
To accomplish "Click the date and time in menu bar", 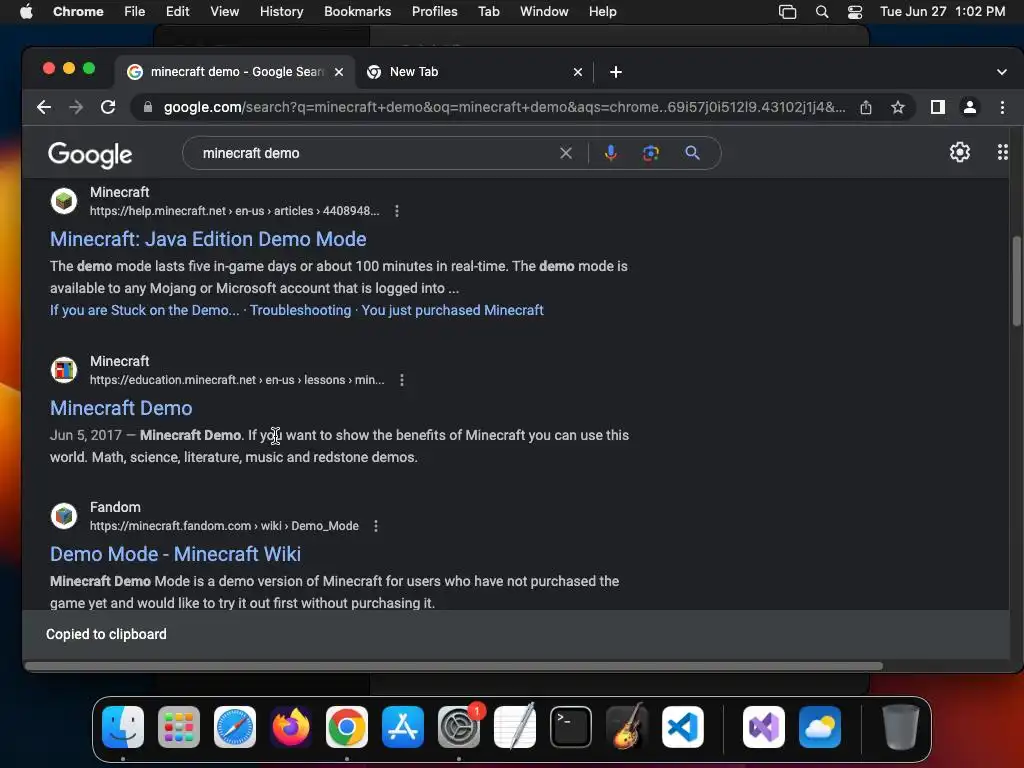I will tap(942, 12).
